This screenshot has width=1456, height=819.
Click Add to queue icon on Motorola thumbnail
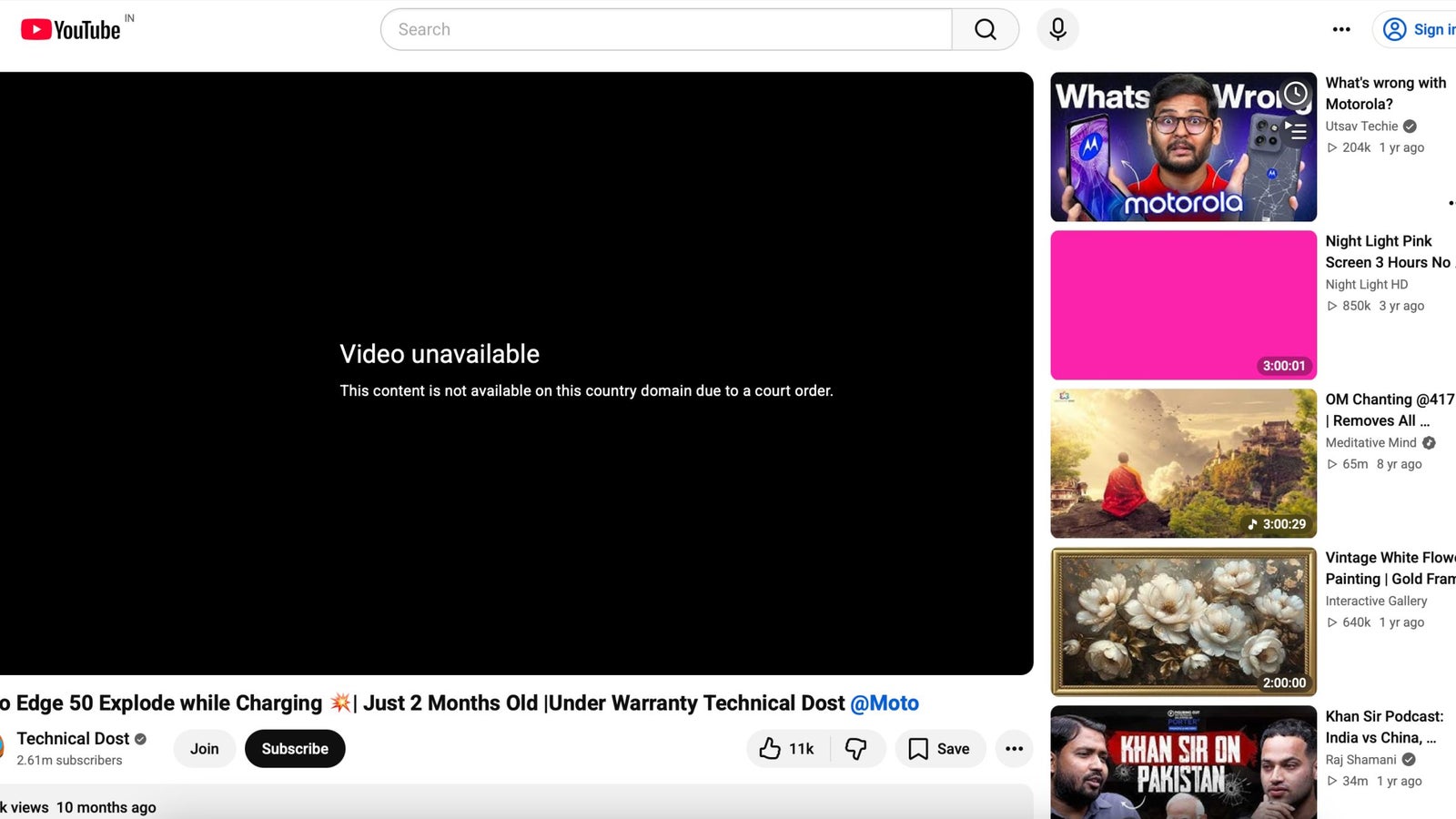[x=1296, y=130]
